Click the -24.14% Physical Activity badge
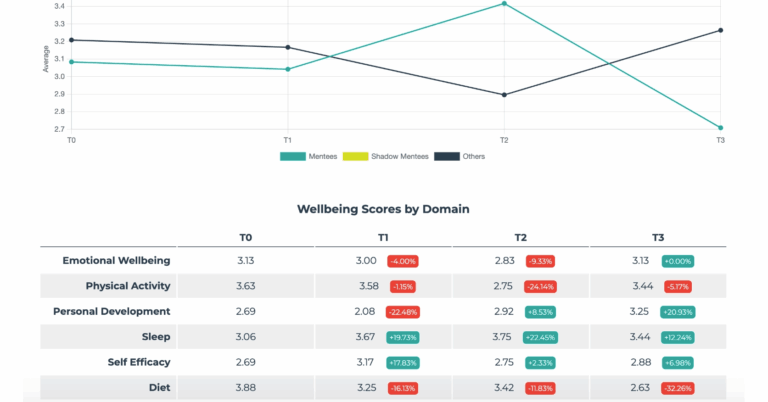 [x=540, y=286]
